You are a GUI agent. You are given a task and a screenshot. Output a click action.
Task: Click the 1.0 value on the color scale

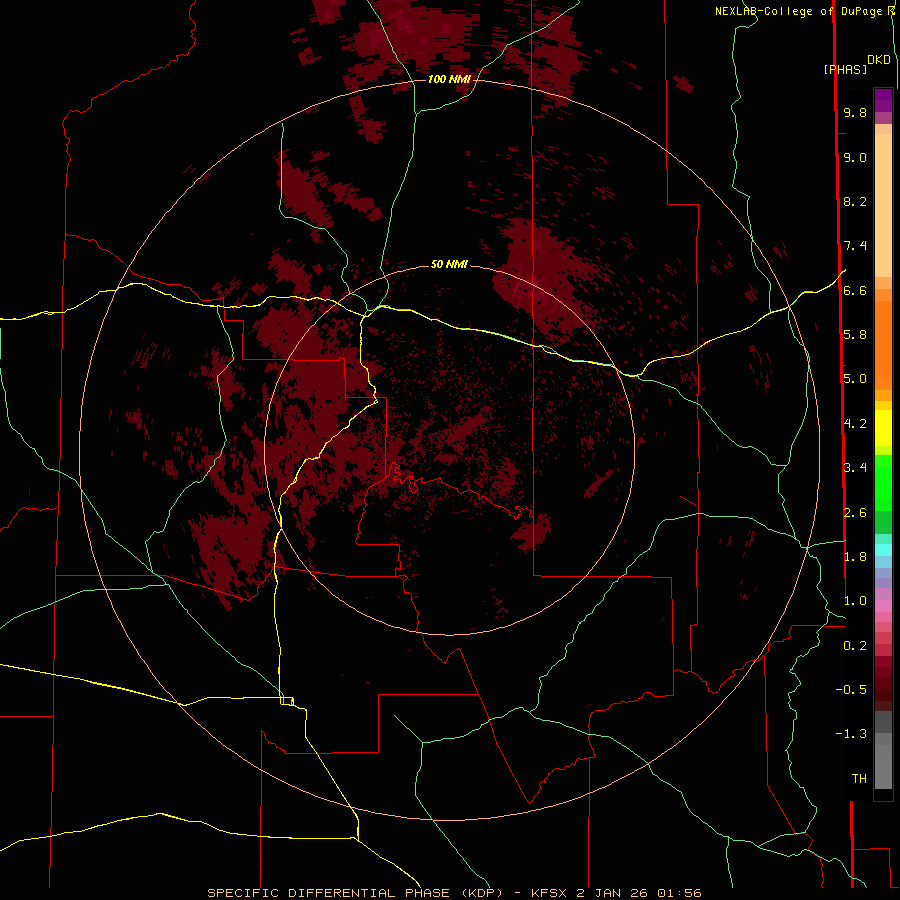855,601
